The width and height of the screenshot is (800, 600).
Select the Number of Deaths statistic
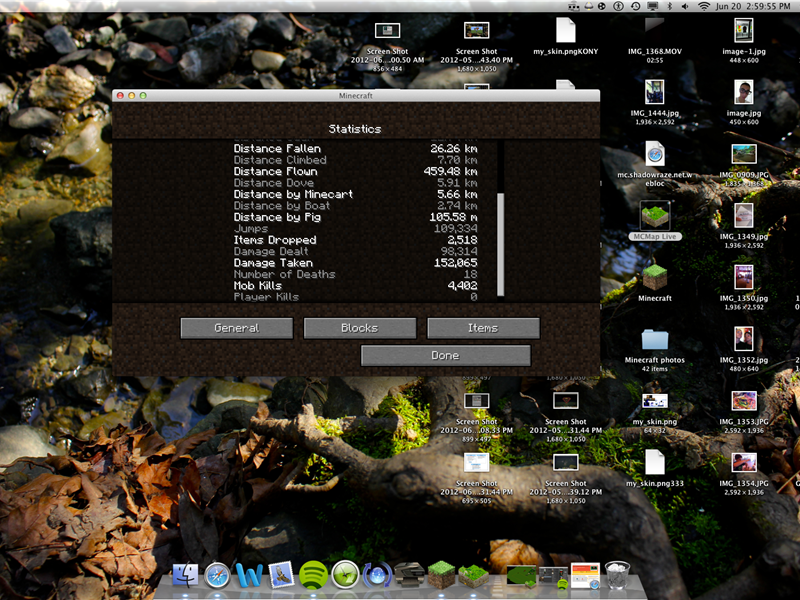[356, 274]
